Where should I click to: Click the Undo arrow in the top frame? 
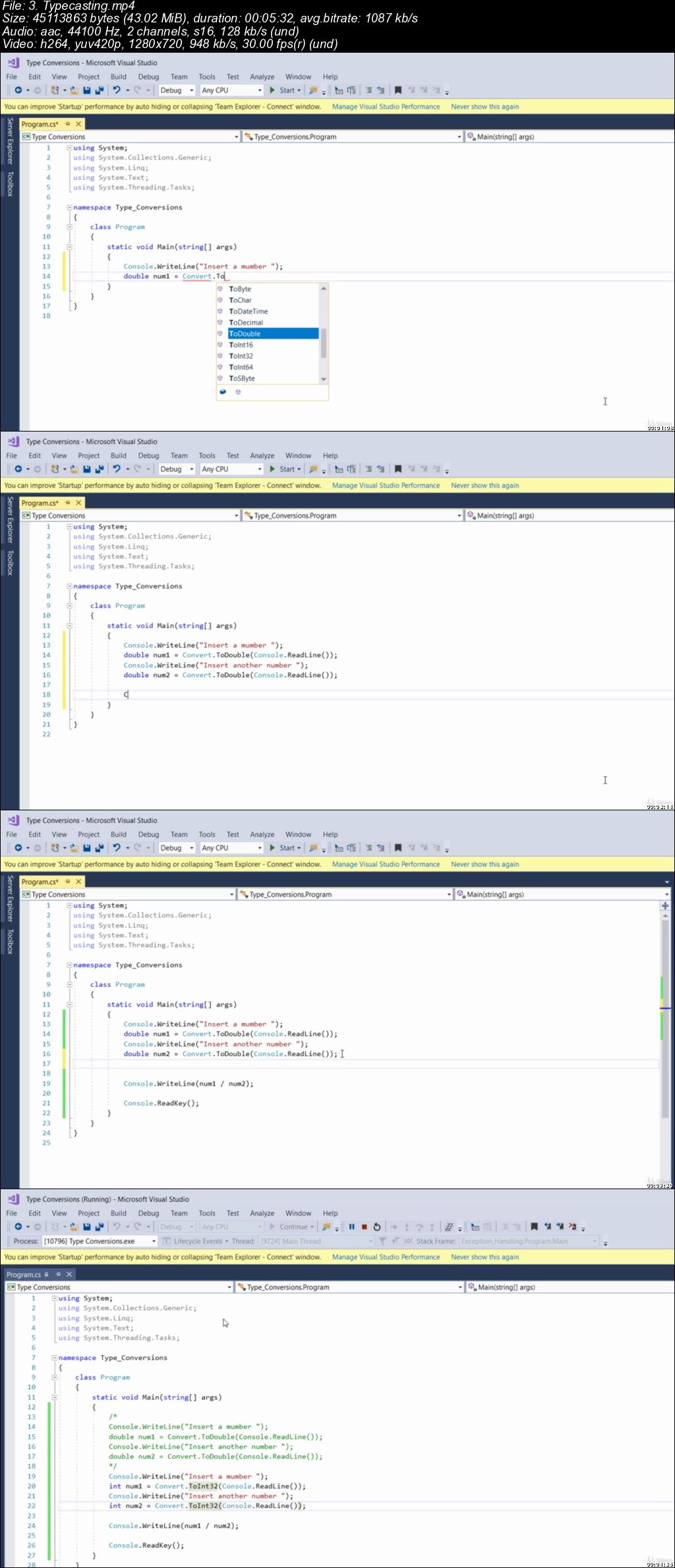[117, 90]
